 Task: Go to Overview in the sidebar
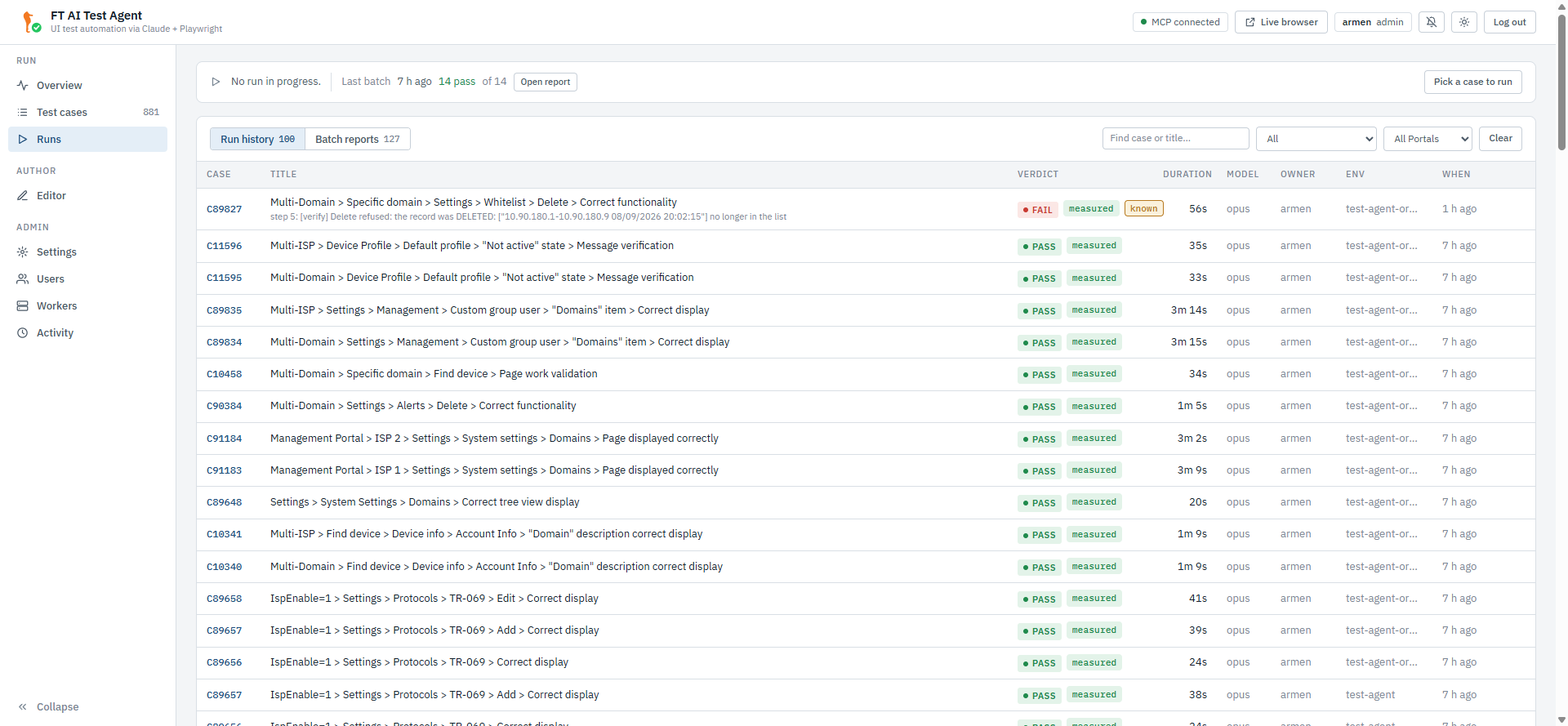88,86
